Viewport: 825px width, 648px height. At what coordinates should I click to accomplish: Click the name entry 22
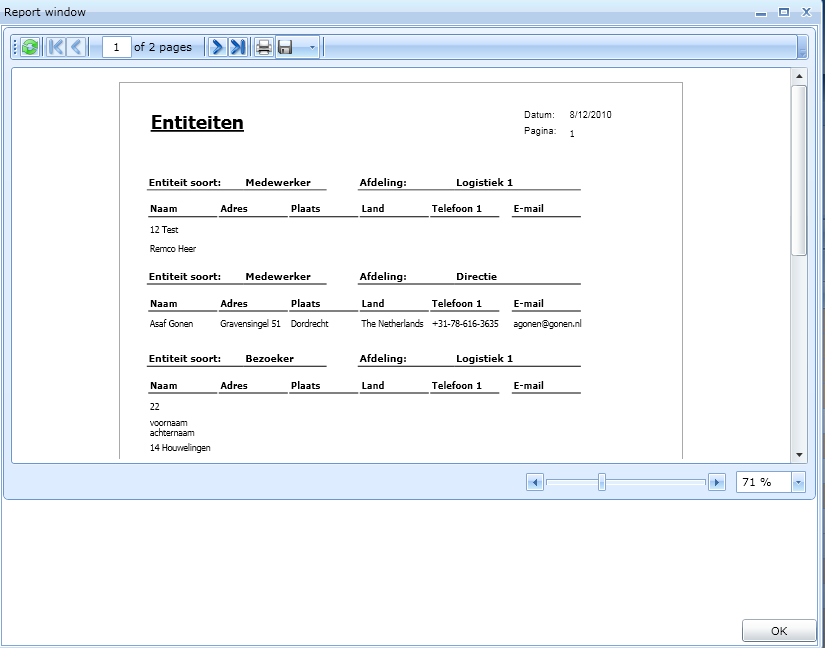pos(155,407)
